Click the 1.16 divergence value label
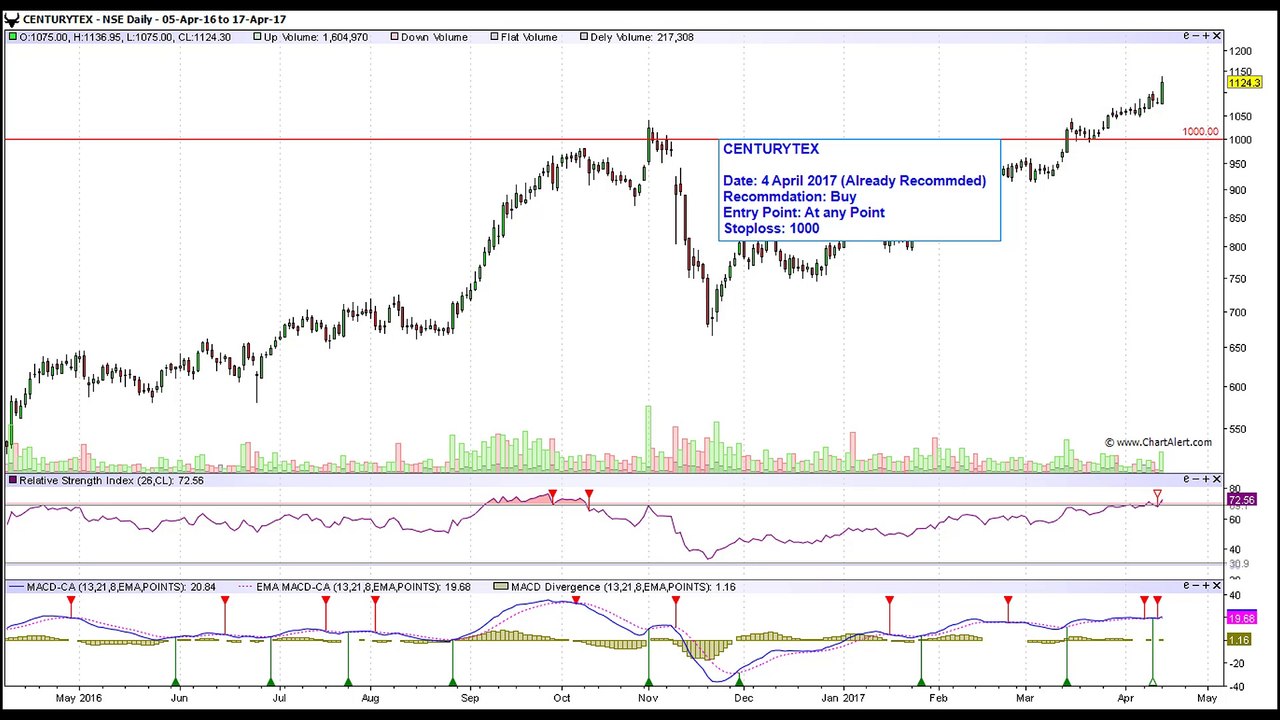 pyautogui.click(x=1239, y=640)
